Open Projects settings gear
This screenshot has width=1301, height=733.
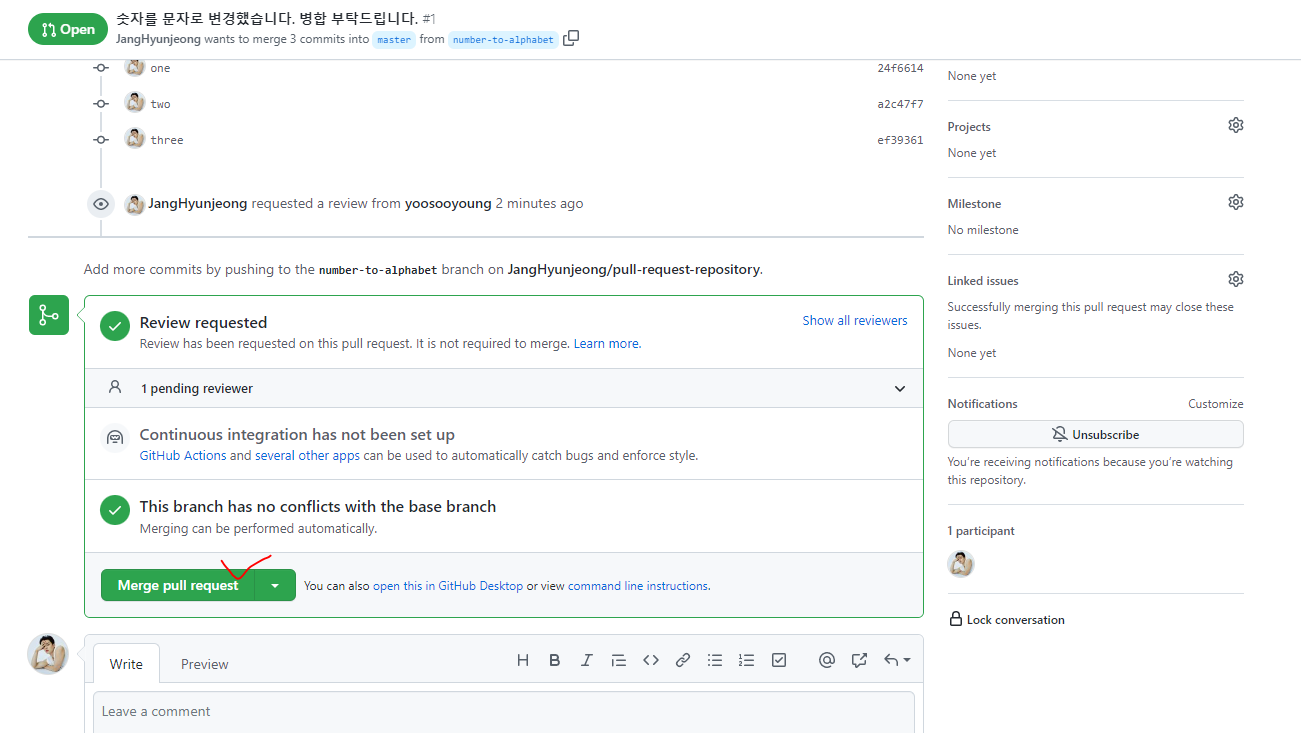[1236, 125]
